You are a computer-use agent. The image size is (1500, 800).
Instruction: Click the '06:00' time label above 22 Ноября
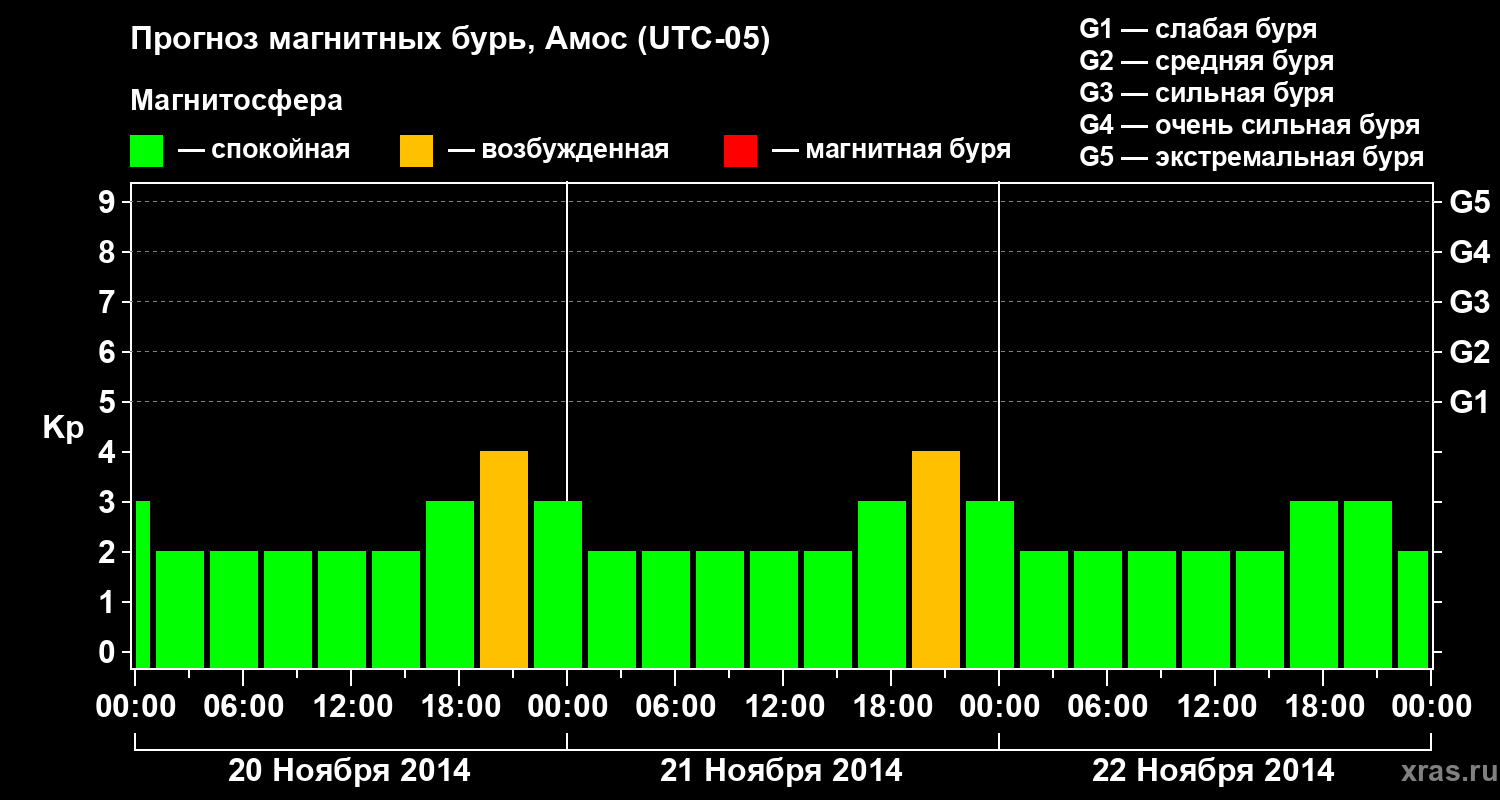[x=1109, y=706]
